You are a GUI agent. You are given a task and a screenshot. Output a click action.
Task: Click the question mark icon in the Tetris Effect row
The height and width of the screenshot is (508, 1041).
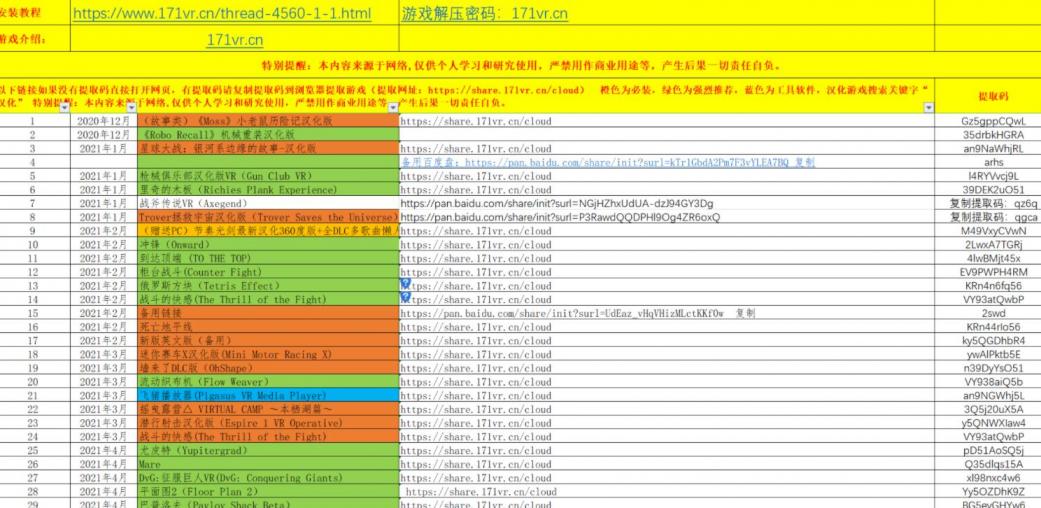[406, 284]
